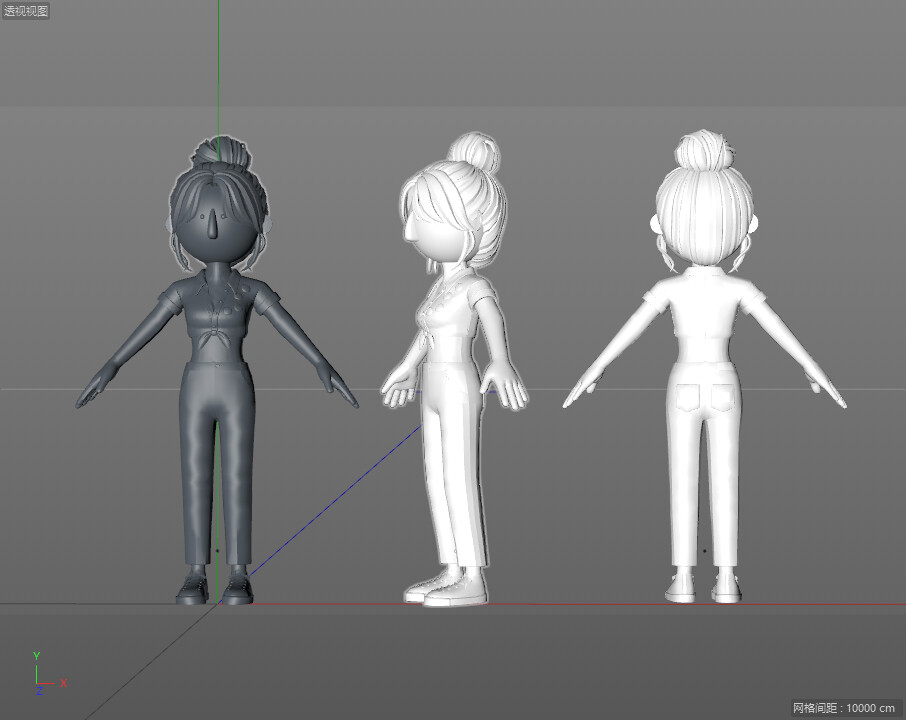Screen dimensions: 906x720
Task: Click the blue Z axis label in the gizmo
Action: (x=39, y=691)
